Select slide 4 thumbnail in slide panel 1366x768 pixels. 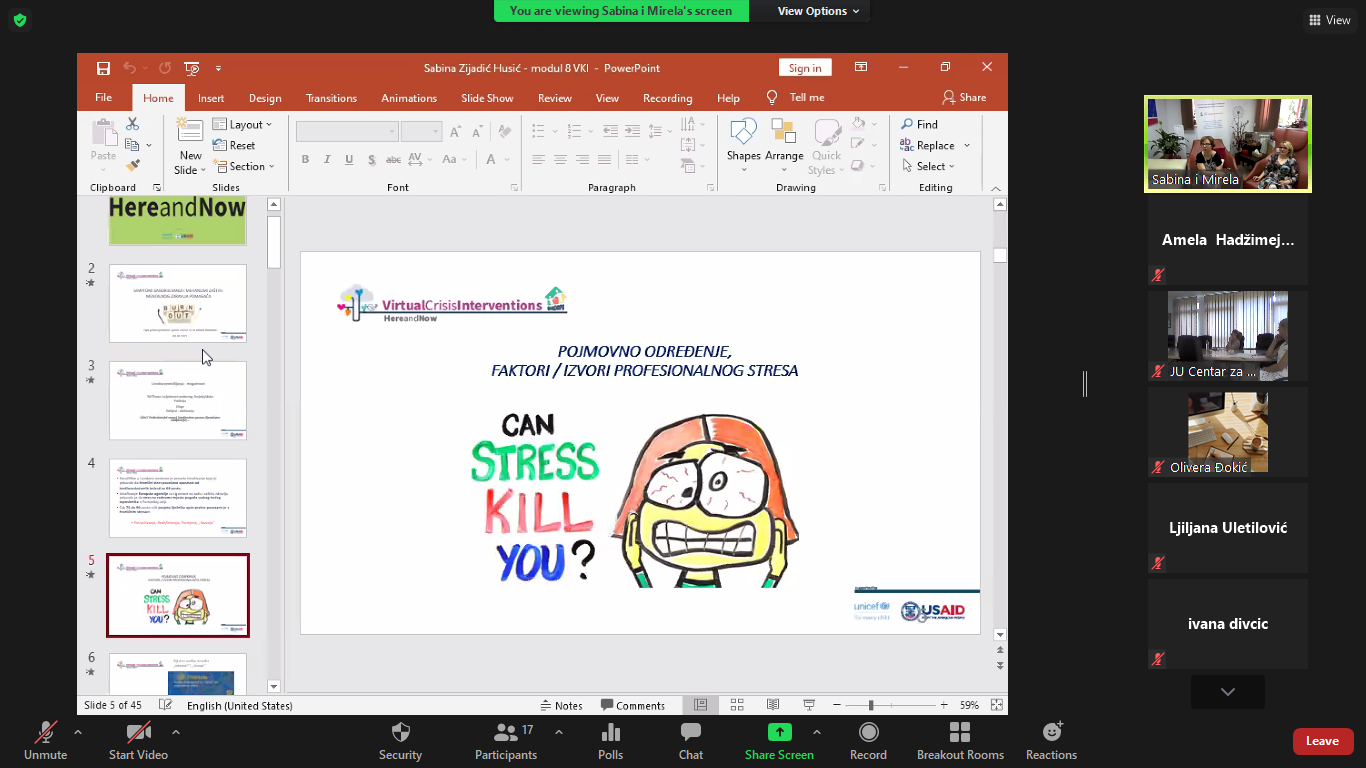point(178,498)
